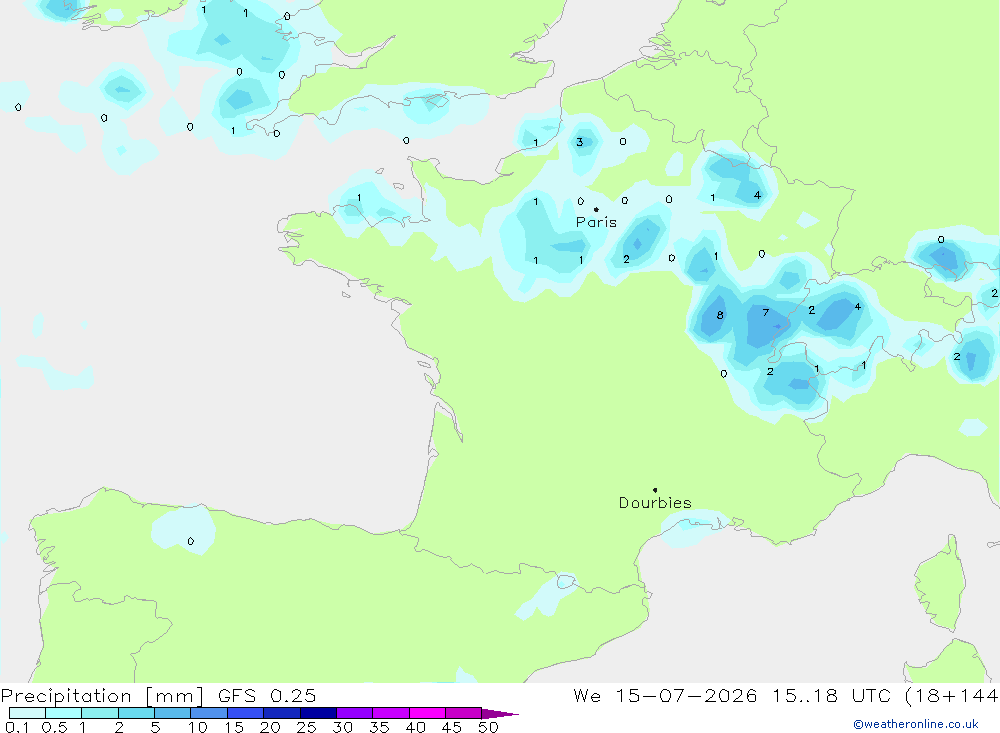Click the '40' legend scale label
Screen dimensions: 1000x733
click(x=415, y=727)
